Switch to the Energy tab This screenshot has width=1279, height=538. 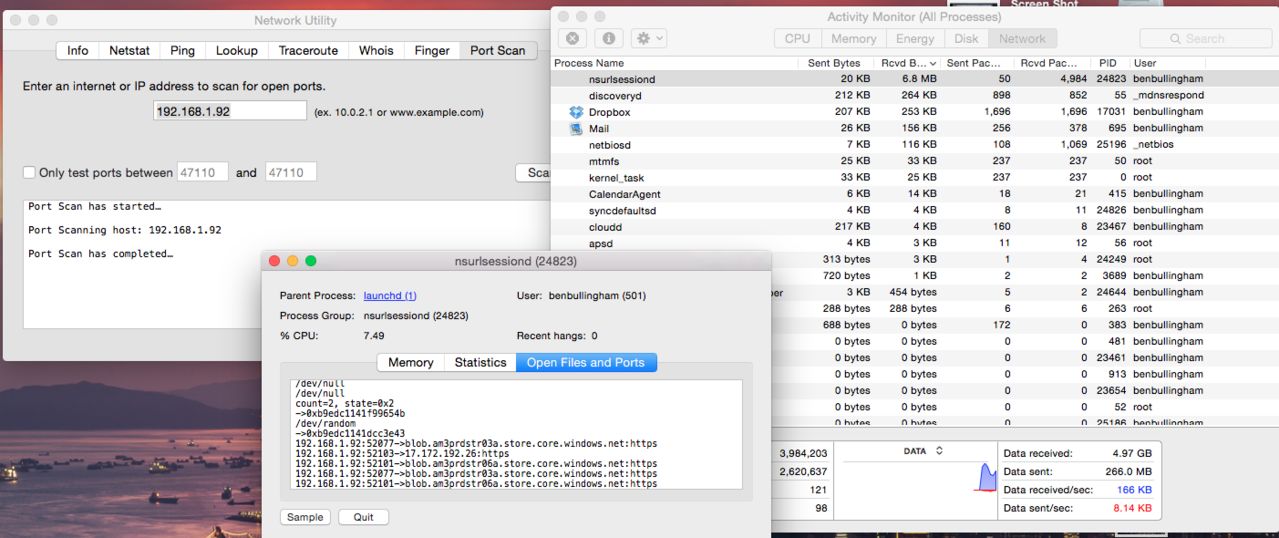(x=915, y=39)
